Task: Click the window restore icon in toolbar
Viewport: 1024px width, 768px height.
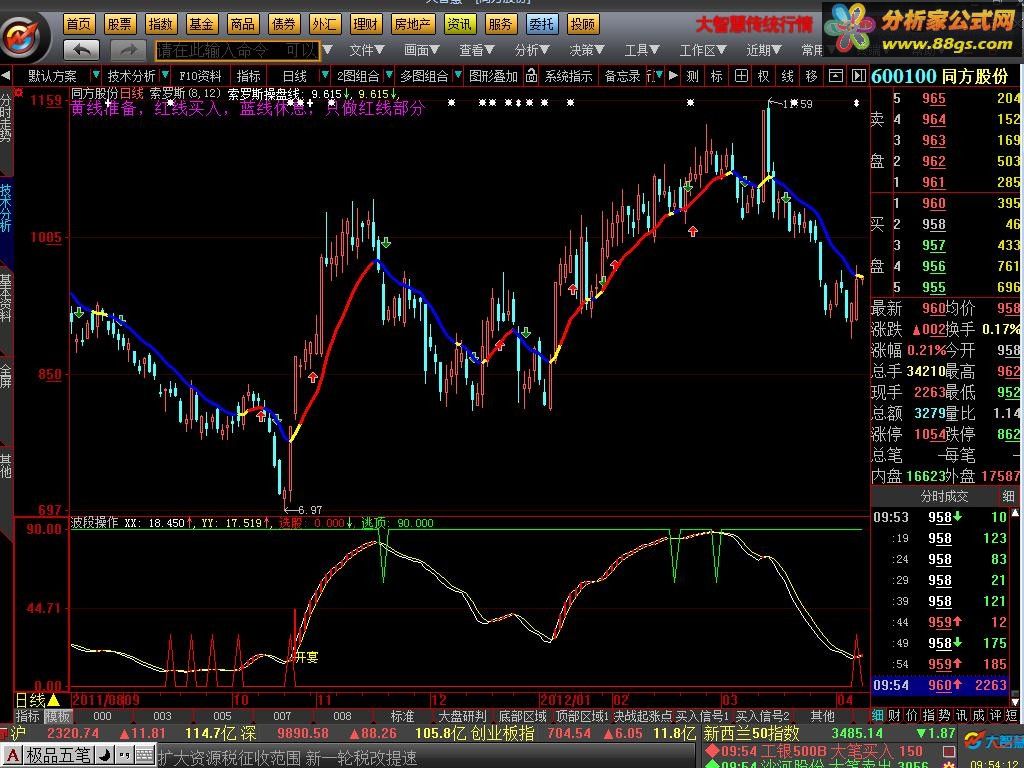Action: 835,76
